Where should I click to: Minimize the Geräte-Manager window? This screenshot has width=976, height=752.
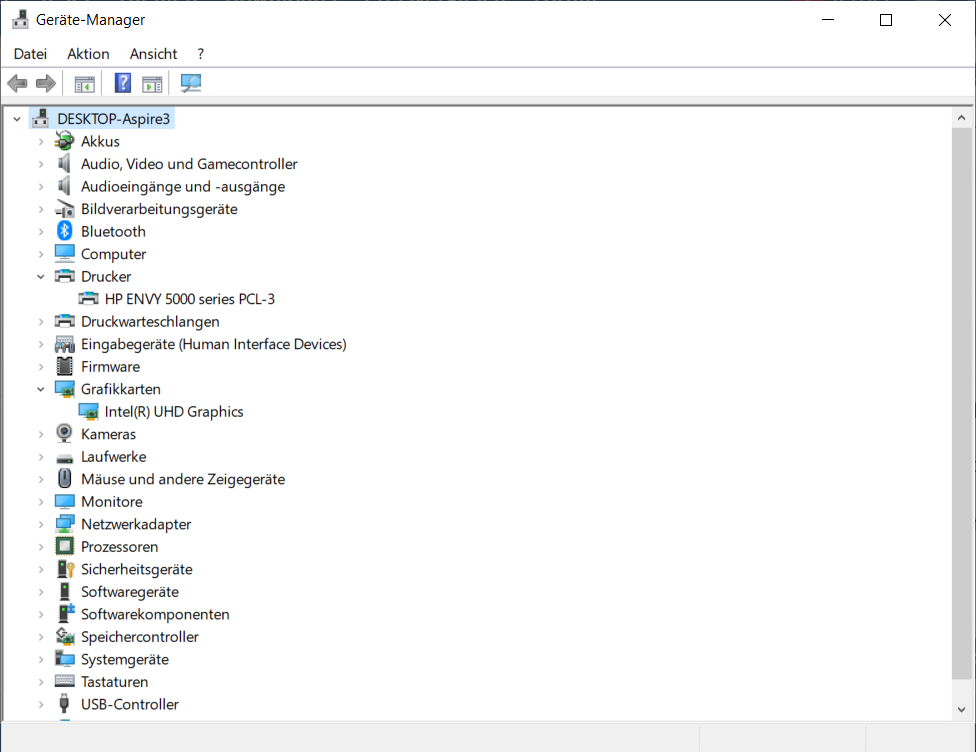(x=828, y=20)
